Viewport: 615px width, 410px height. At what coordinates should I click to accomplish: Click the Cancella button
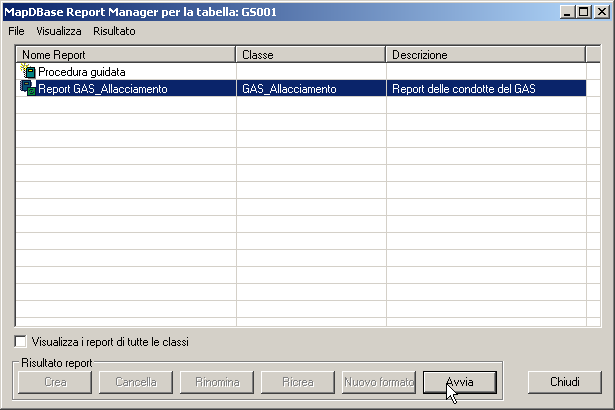pyautogui.click(x=136, y=382)
